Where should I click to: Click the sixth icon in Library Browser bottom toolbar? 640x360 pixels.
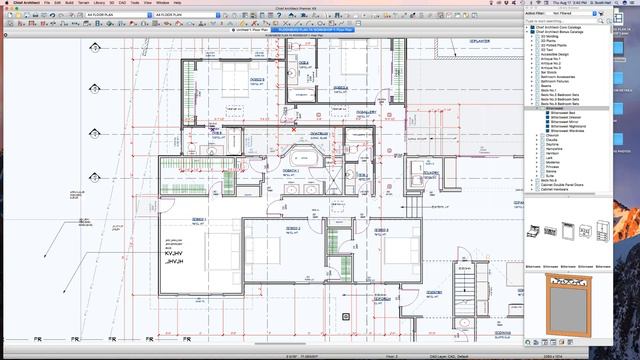[x=570, y=342]
